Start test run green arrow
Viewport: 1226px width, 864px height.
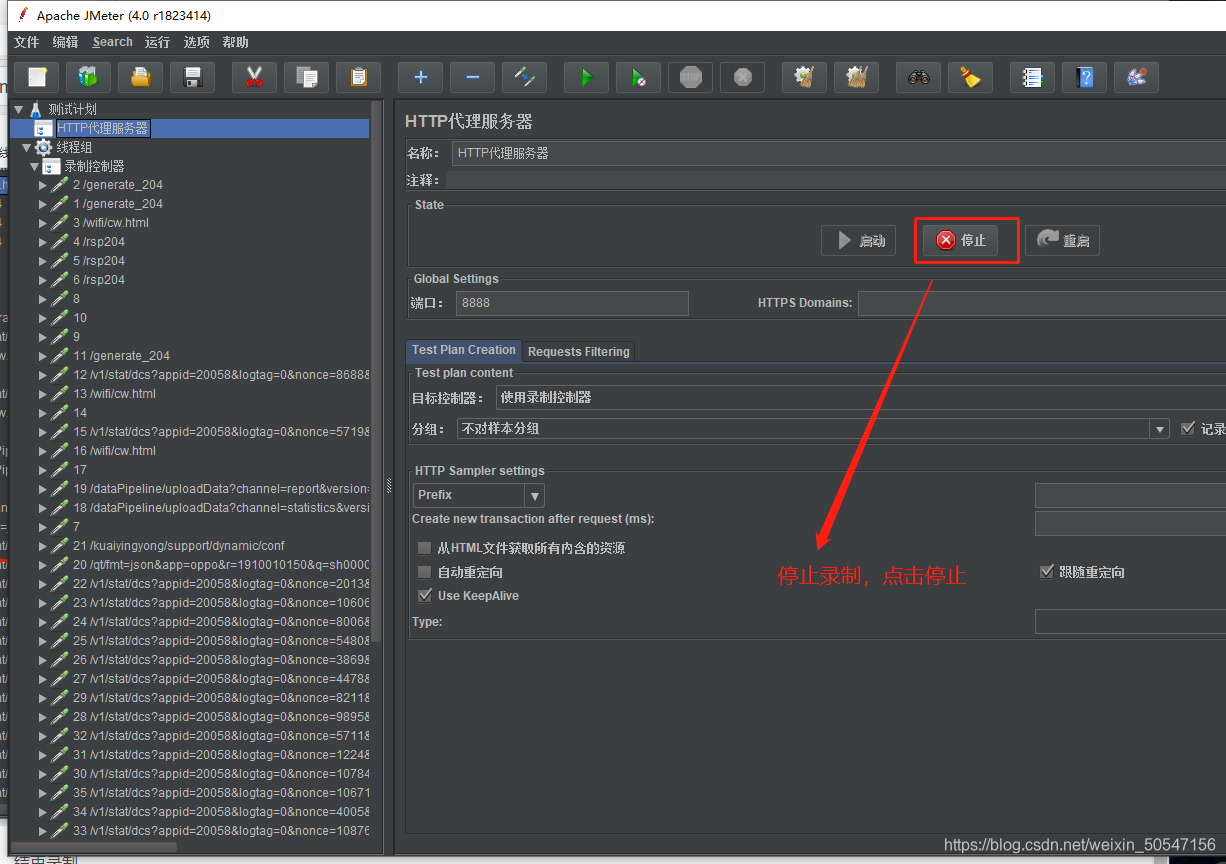tap(586, 77)
